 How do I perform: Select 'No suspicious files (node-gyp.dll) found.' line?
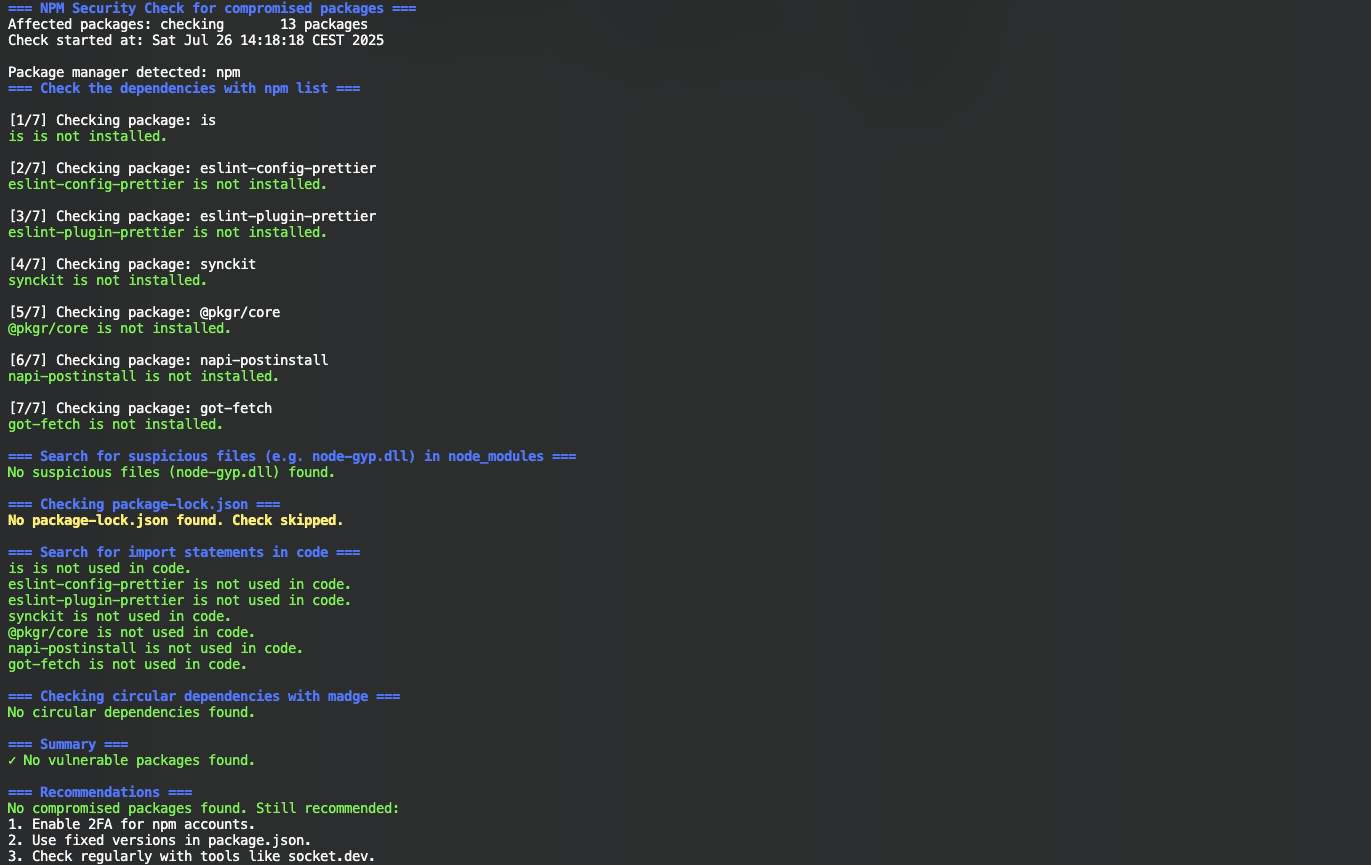pos(172,472)
